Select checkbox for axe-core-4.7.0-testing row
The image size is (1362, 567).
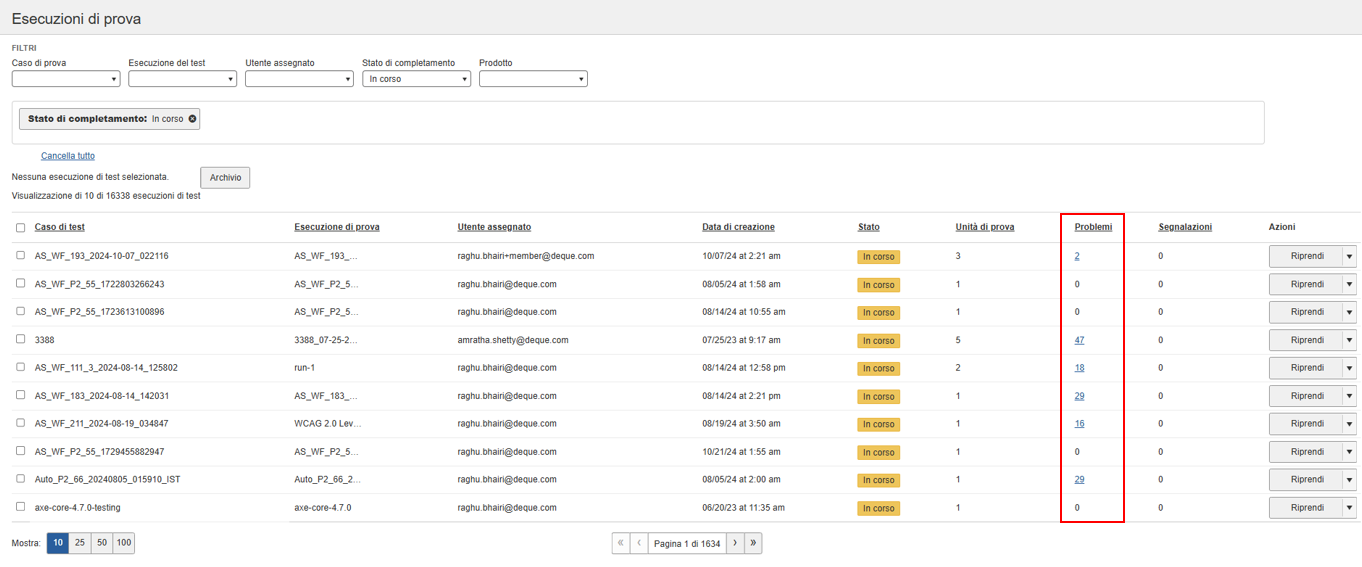point(21,507)
